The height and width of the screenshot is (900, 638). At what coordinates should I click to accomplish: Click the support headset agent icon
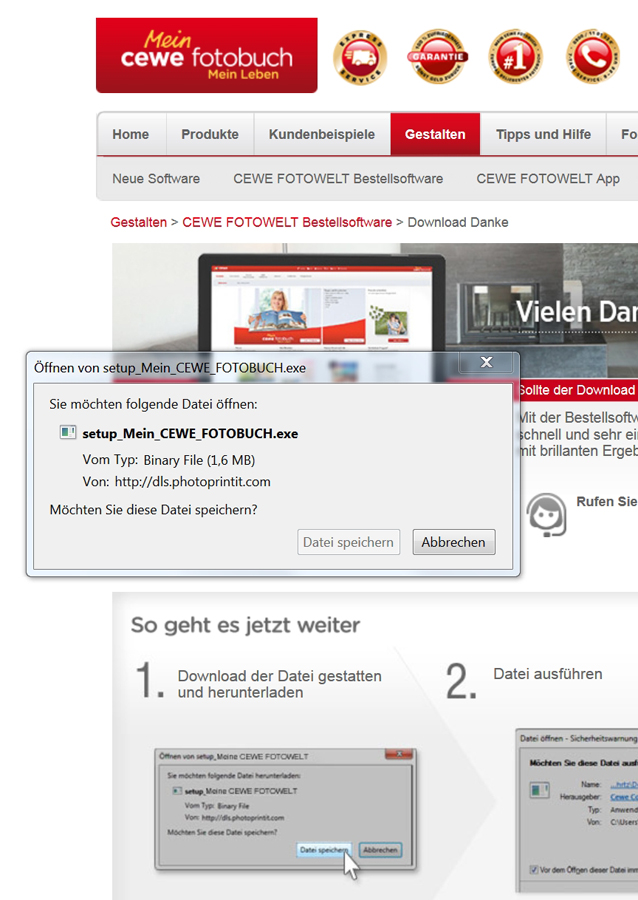point(547,515)
